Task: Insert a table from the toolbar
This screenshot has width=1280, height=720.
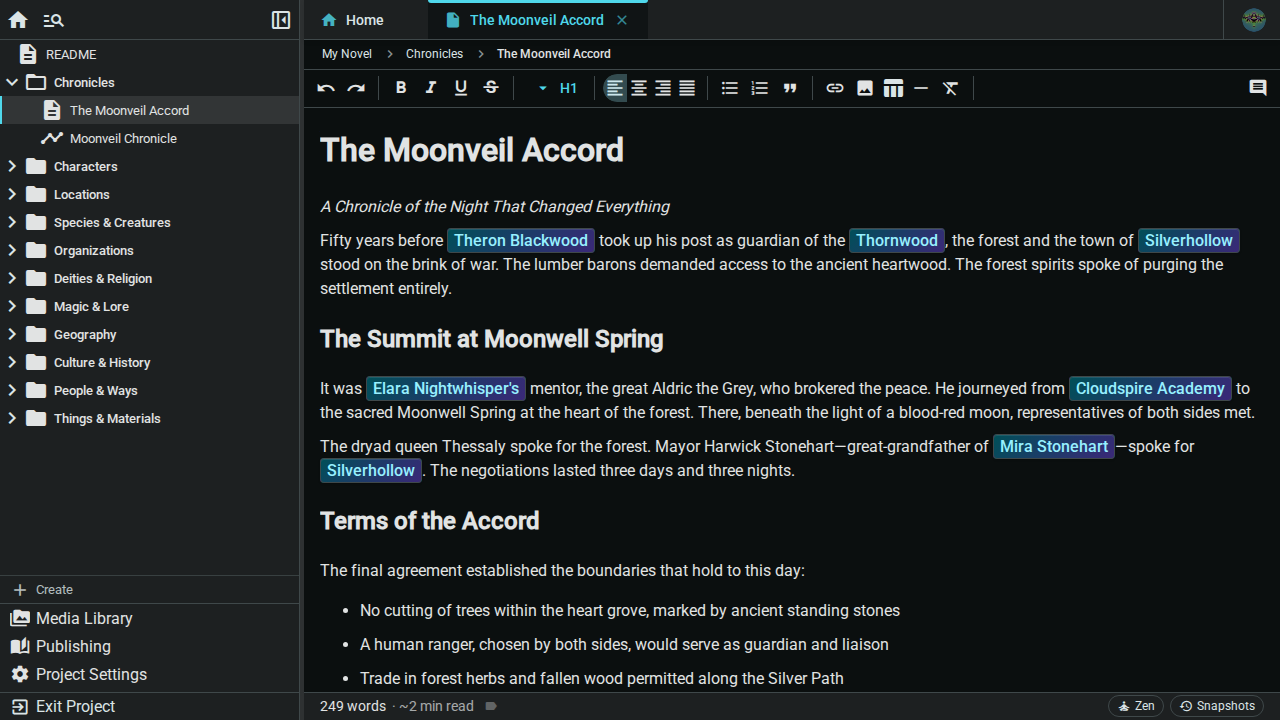Action: pyautogui.click(x=894, y=88)
